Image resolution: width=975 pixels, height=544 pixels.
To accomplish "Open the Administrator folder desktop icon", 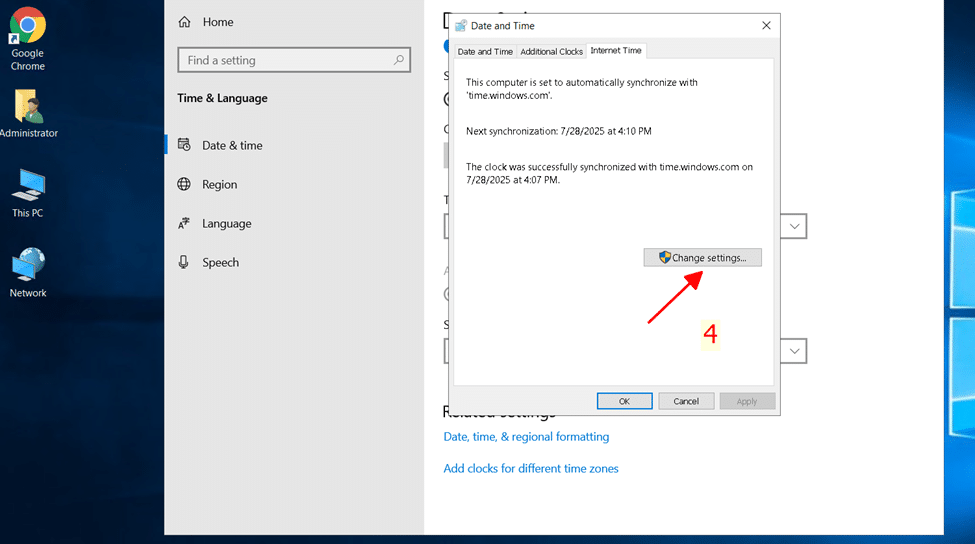I will pyautogui.click(x=28, y=108).
